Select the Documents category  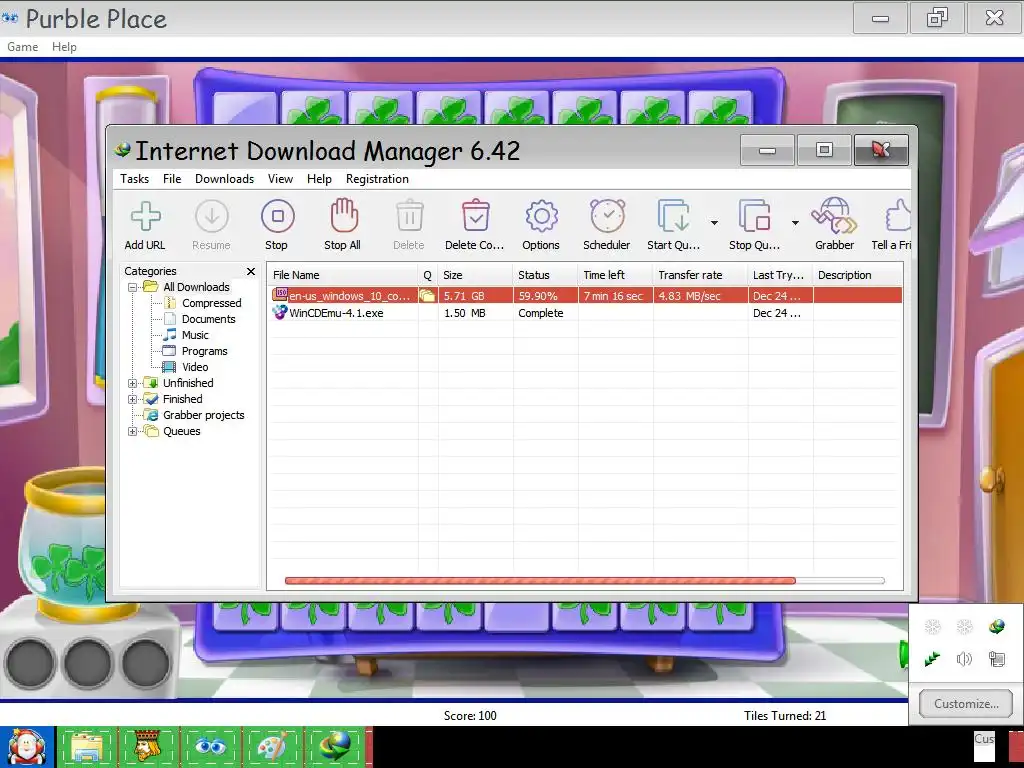[208, 319]
